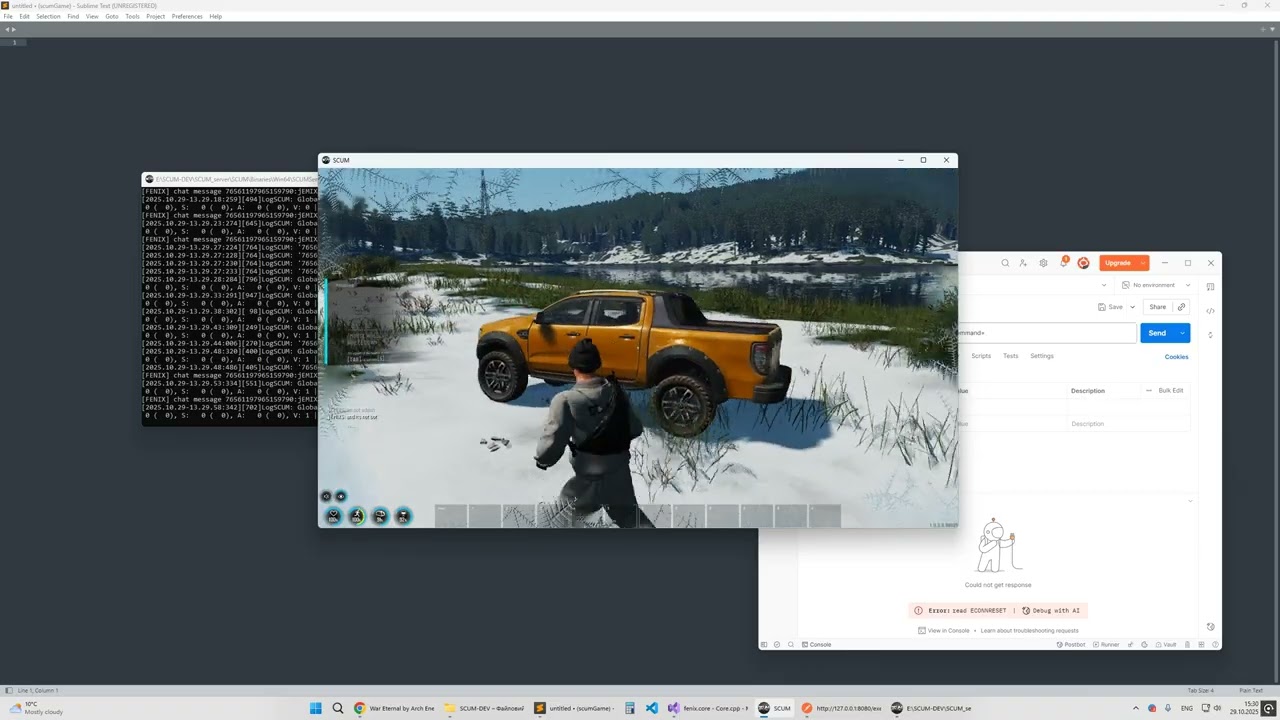Open Learn about troubleshooting requests link
This screenshot has height=720, width=1280.
[1030, 631]
